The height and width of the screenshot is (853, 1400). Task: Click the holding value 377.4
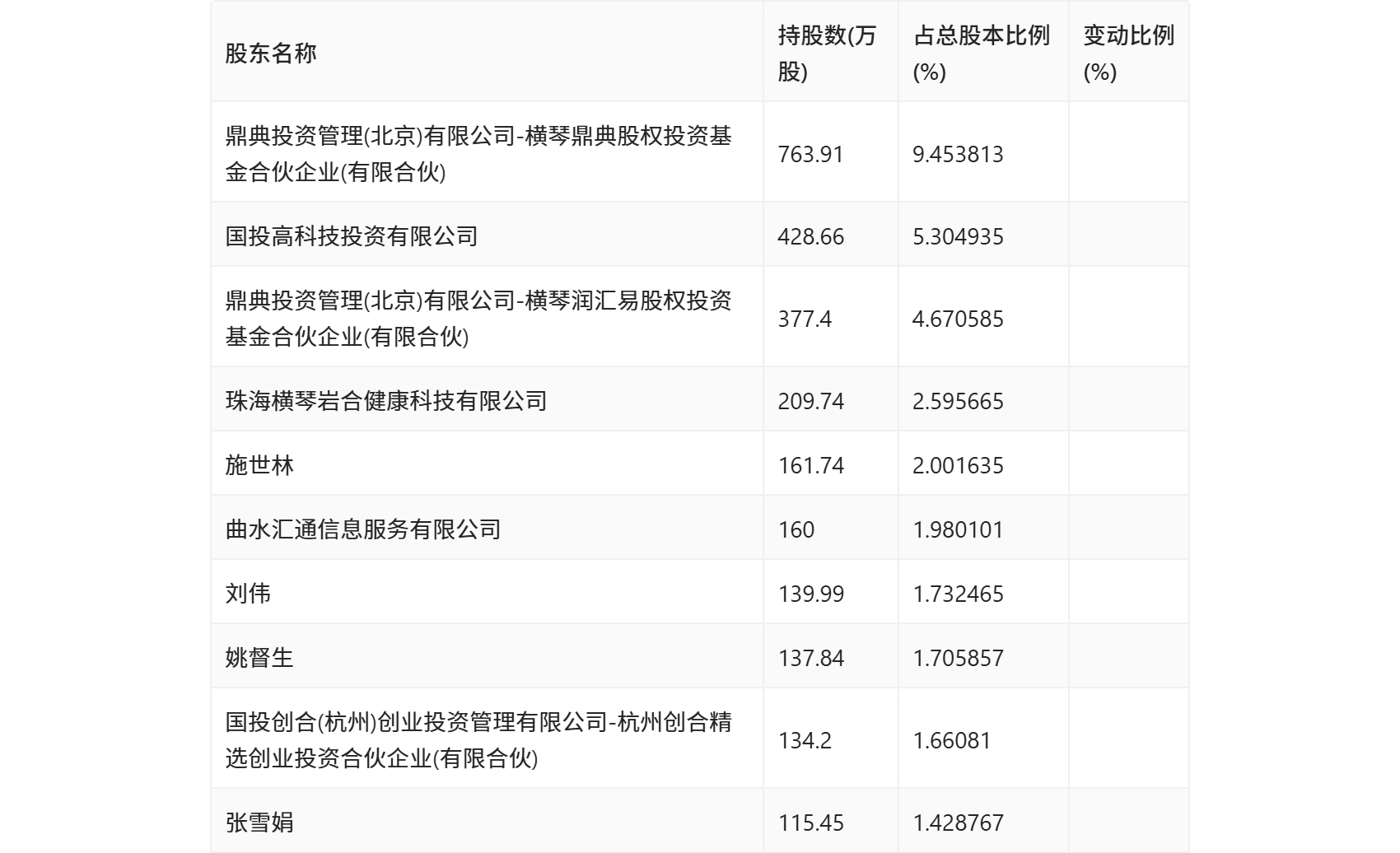pos(805,319)
